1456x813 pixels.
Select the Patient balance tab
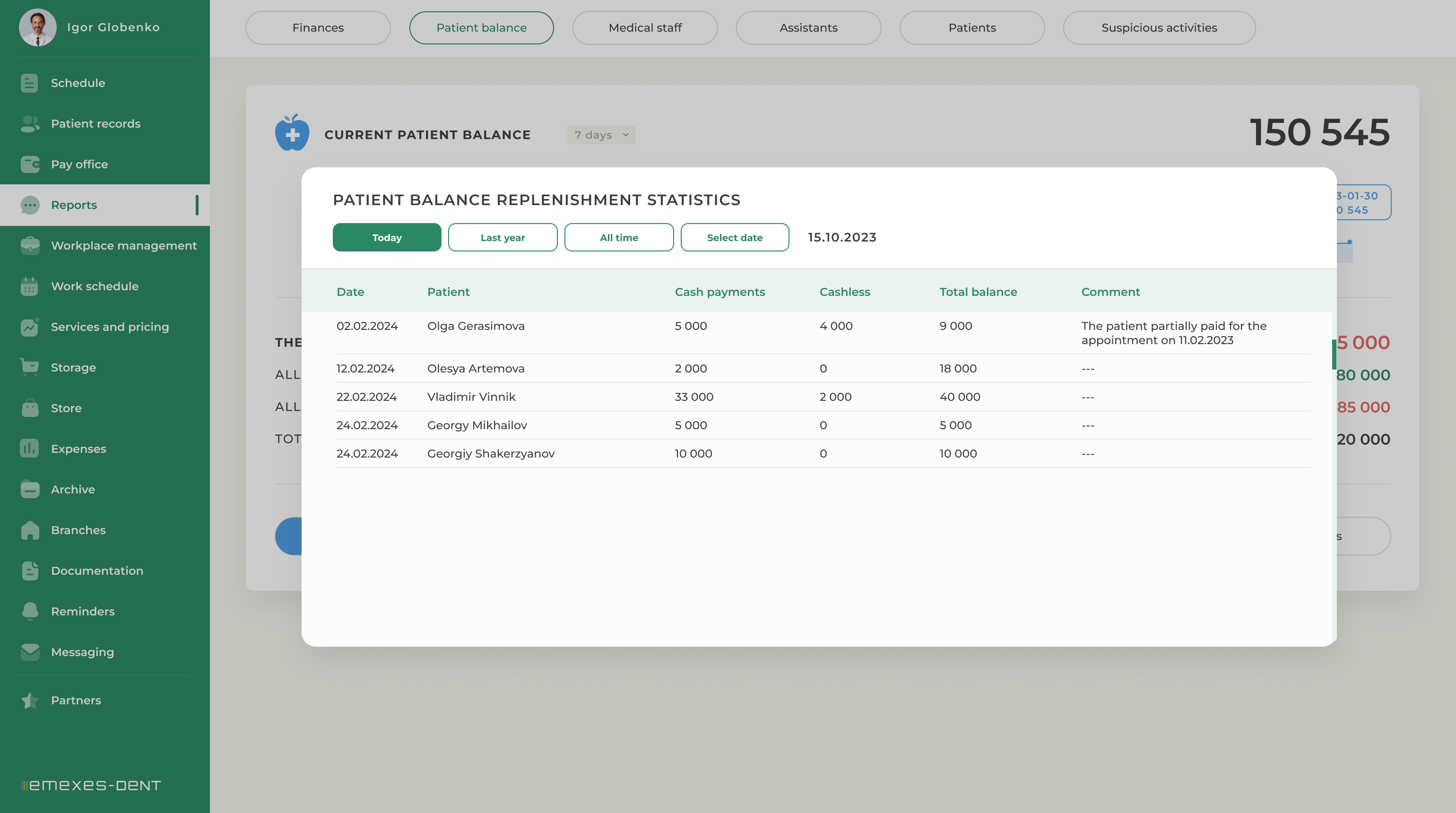point(482,28)
